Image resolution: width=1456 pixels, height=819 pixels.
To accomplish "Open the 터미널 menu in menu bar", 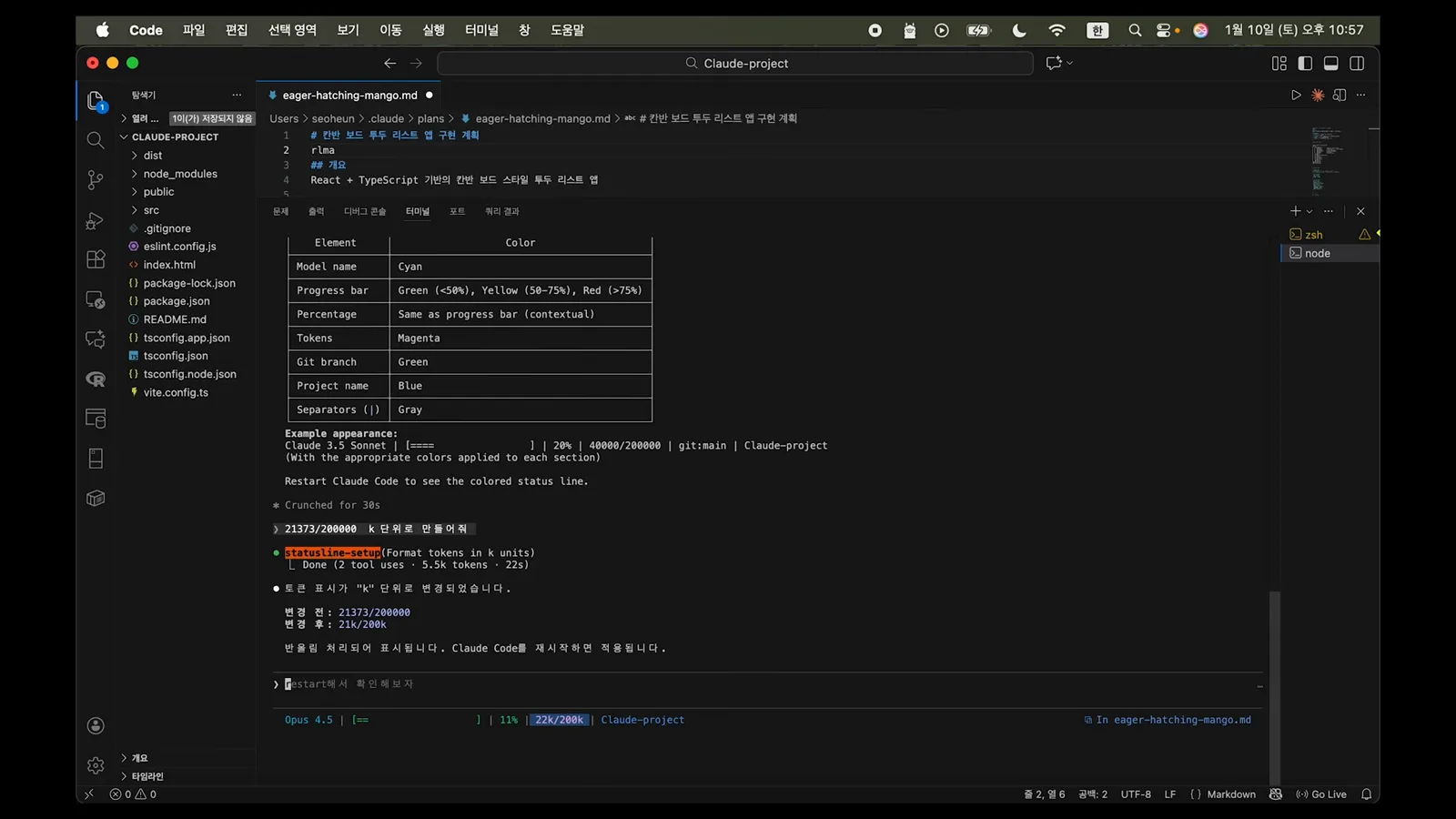I will (x=481, y=30).
